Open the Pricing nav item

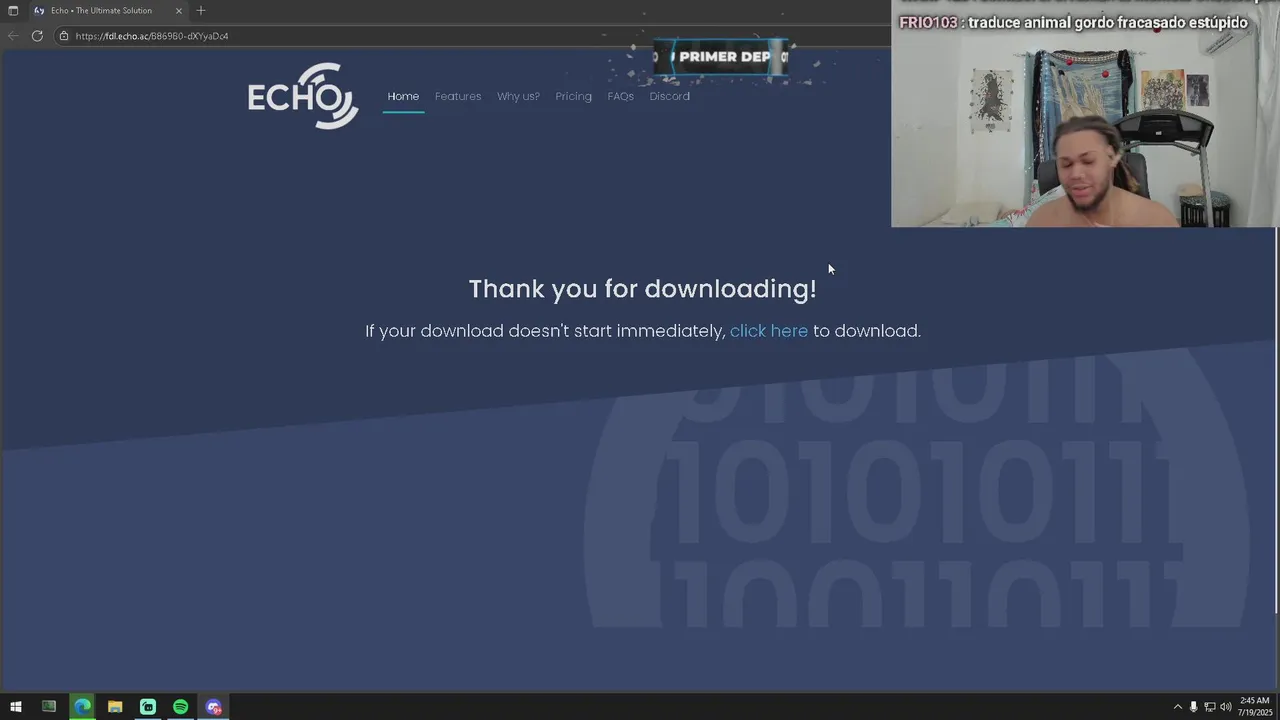(x=574, y=96)
